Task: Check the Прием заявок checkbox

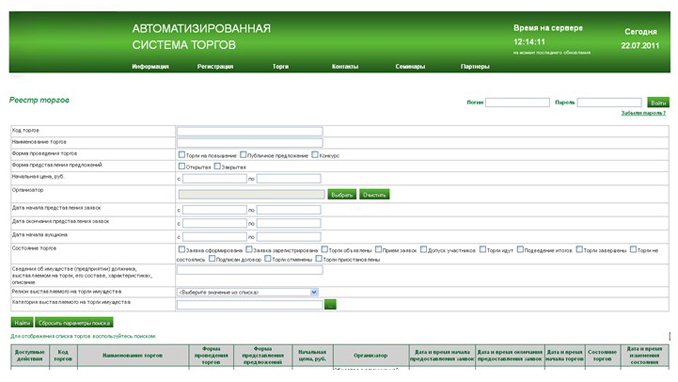Action: tap(378, 249)
